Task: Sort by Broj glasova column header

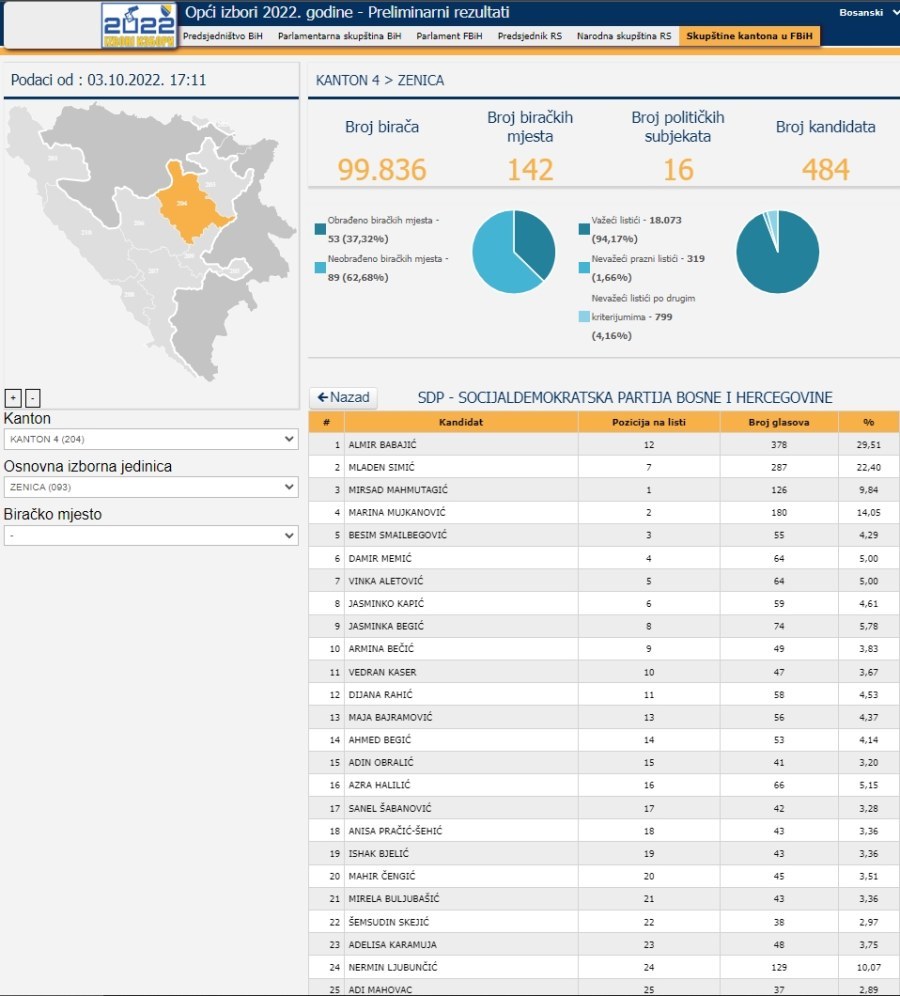Action: pyautogui.click(x=779, y=422)
